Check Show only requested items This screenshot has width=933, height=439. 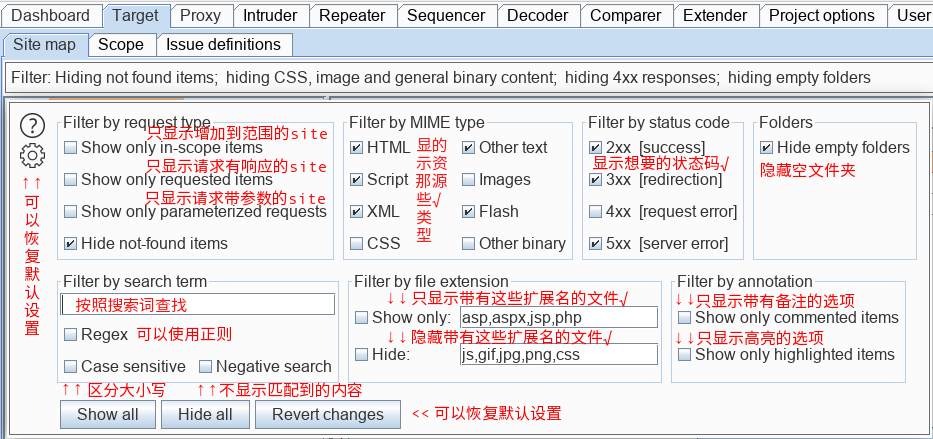click(x=71, y=179)
